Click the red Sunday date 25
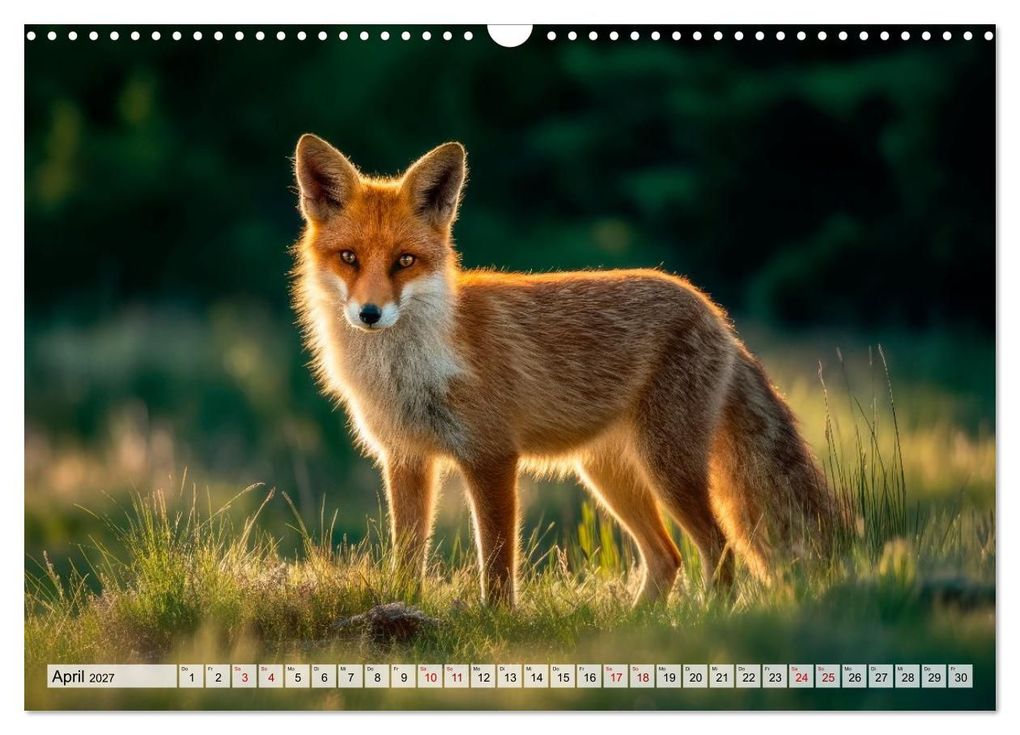The image size is (1020, 735). [829, 676]
